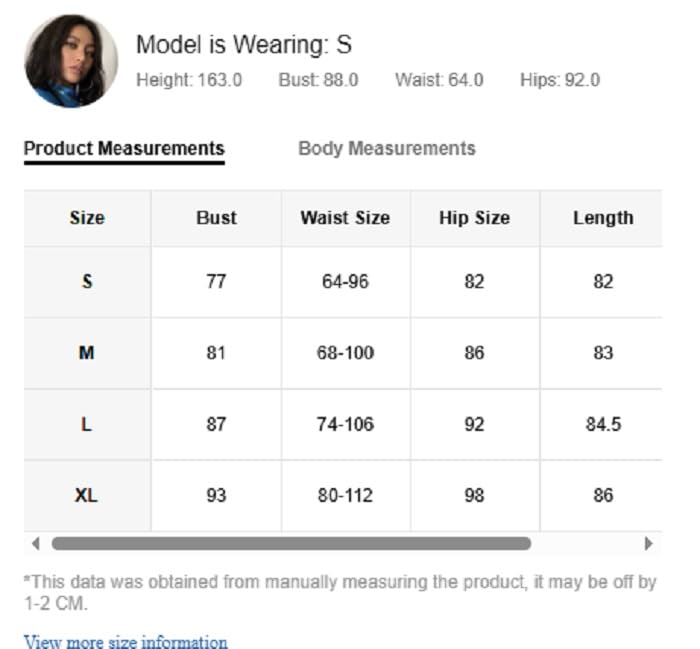Select the XL size row label
The image size is (700, 649).
tap(87, 495)
